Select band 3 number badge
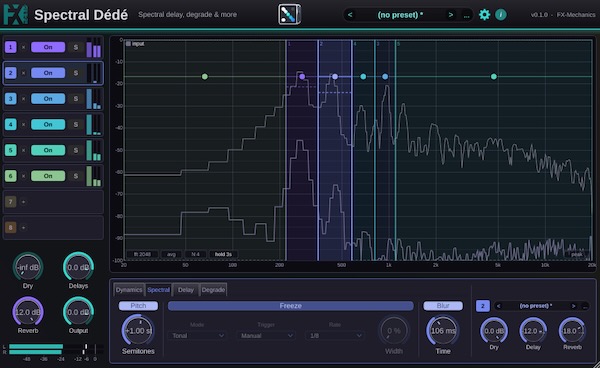Screen dimensions: 600x368 tap(11, 99)
